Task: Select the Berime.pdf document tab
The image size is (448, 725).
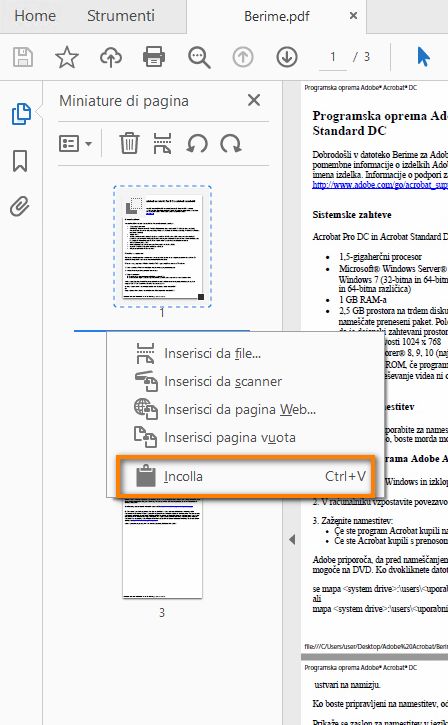Action: coord(276,16)
